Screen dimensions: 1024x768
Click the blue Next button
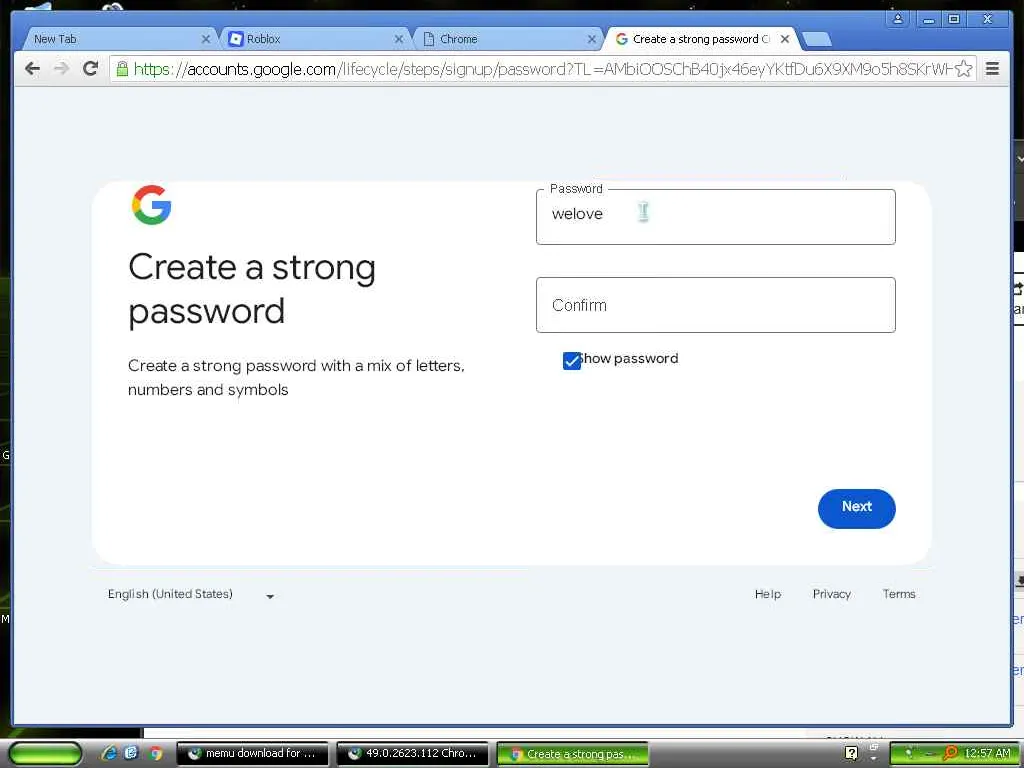click(x=856, y=508)
